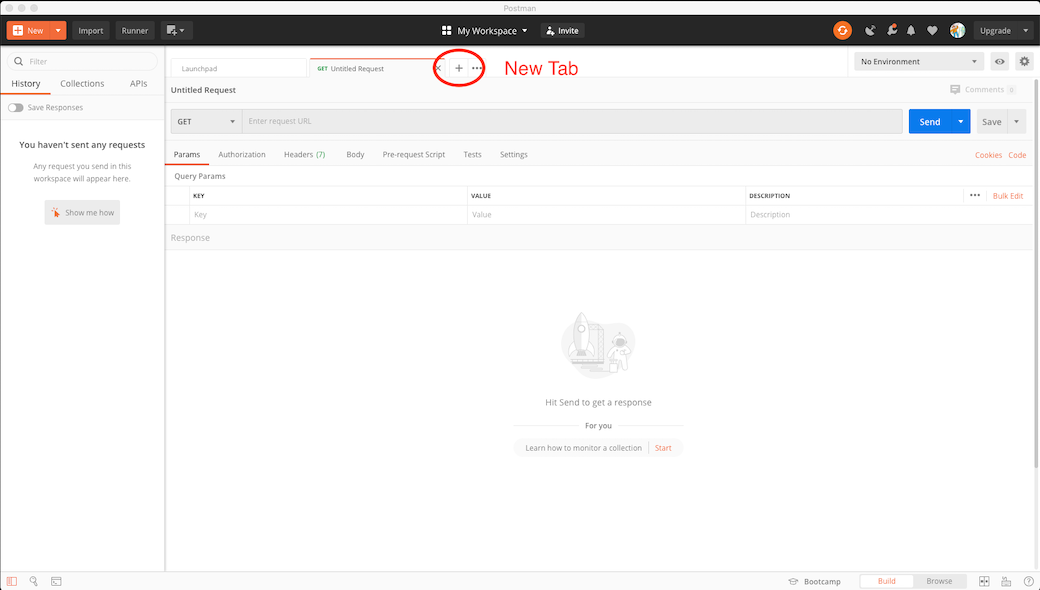This screenshot has height=590, width=1040.
Task: Click the New button
Action: 29,30
